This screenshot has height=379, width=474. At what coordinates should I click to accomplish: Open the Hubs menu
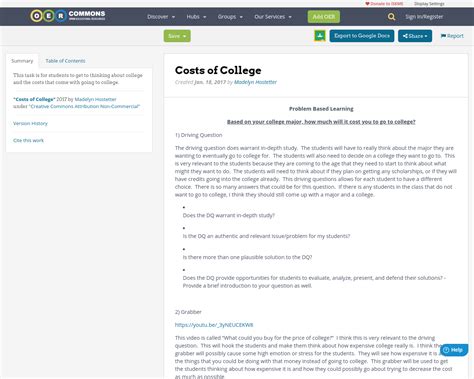(196, 17)
